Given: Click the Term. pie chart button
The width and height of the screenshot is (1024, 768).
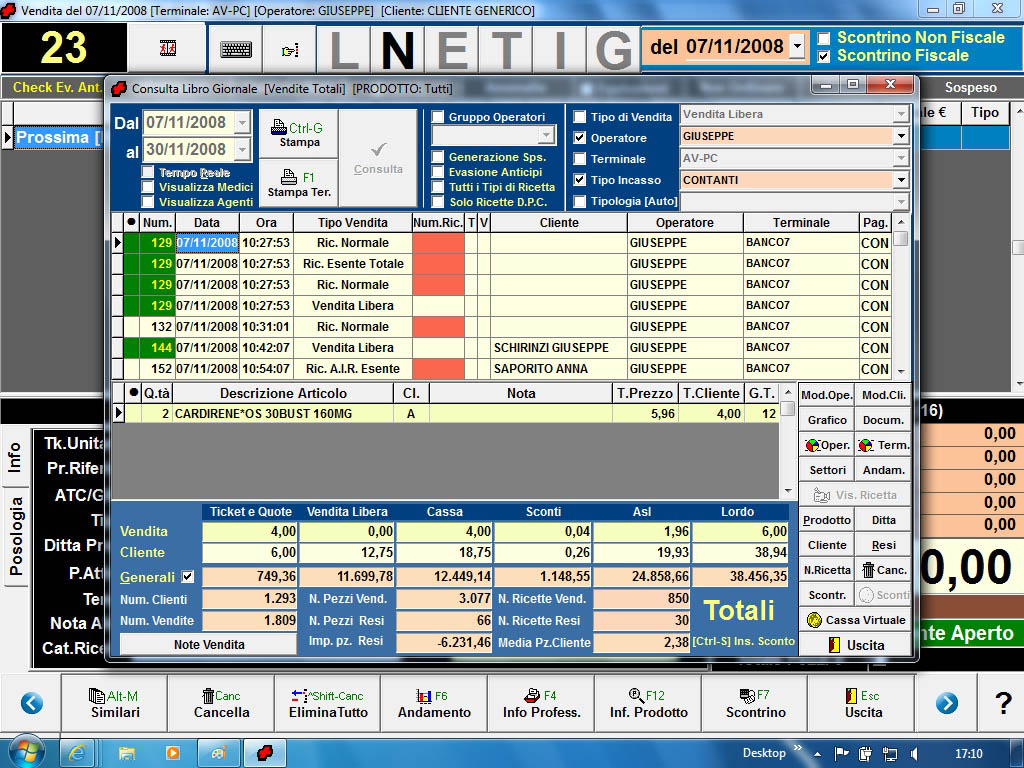Looking at the screenshot, I should 883,445.
